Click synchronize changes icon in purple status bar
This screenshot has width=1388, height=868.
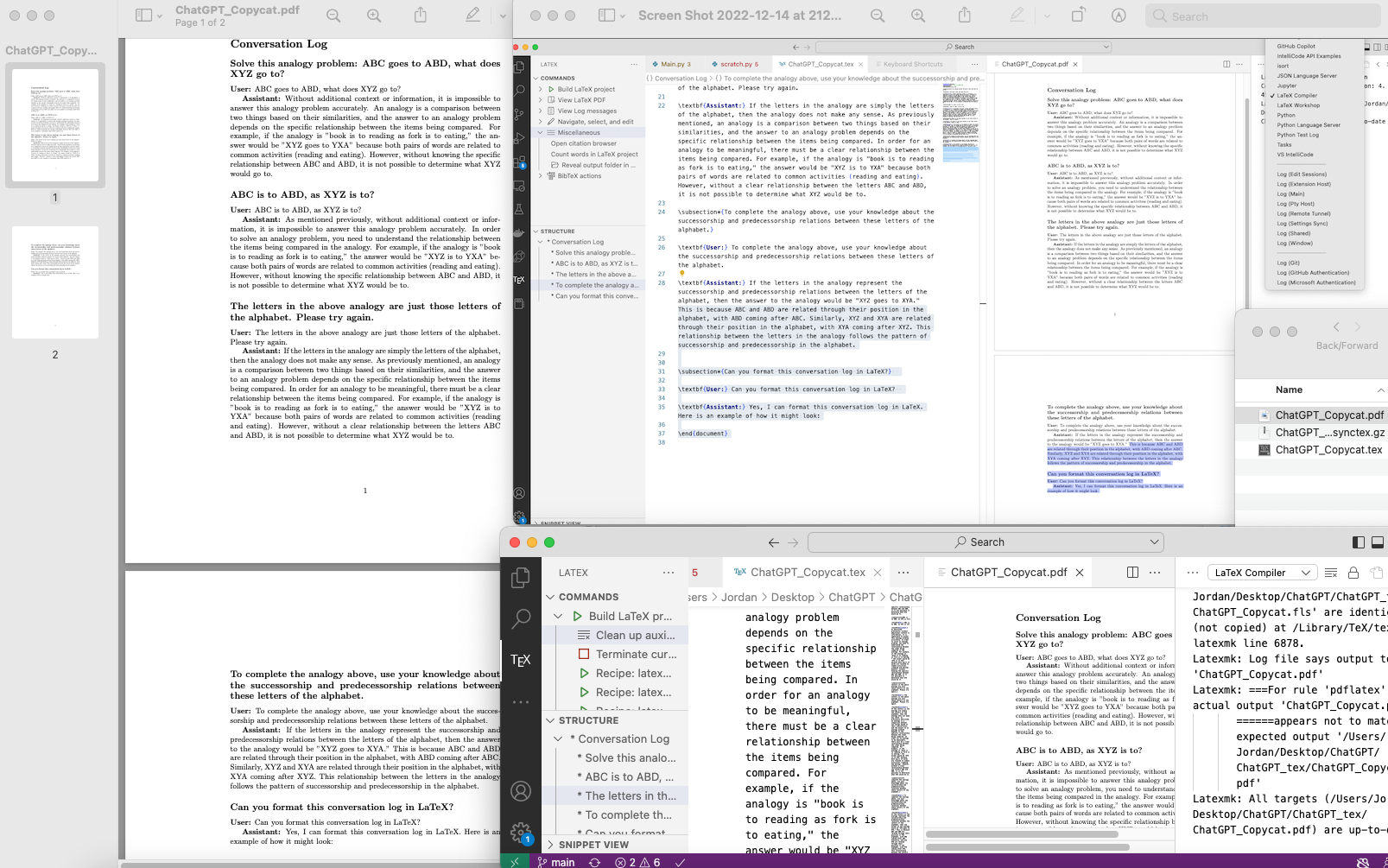click(594, 862)
